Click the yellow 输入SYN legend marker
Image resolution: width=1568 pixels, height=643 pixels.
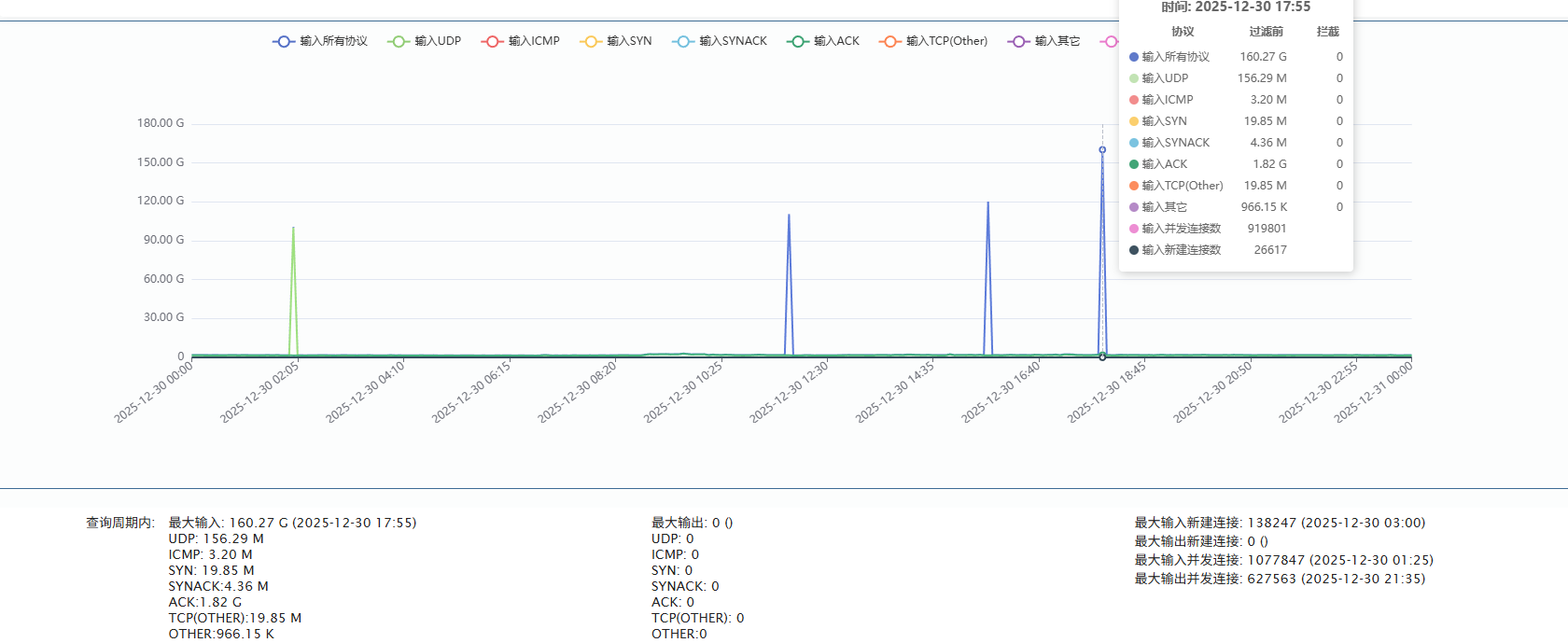coord(591,41)
